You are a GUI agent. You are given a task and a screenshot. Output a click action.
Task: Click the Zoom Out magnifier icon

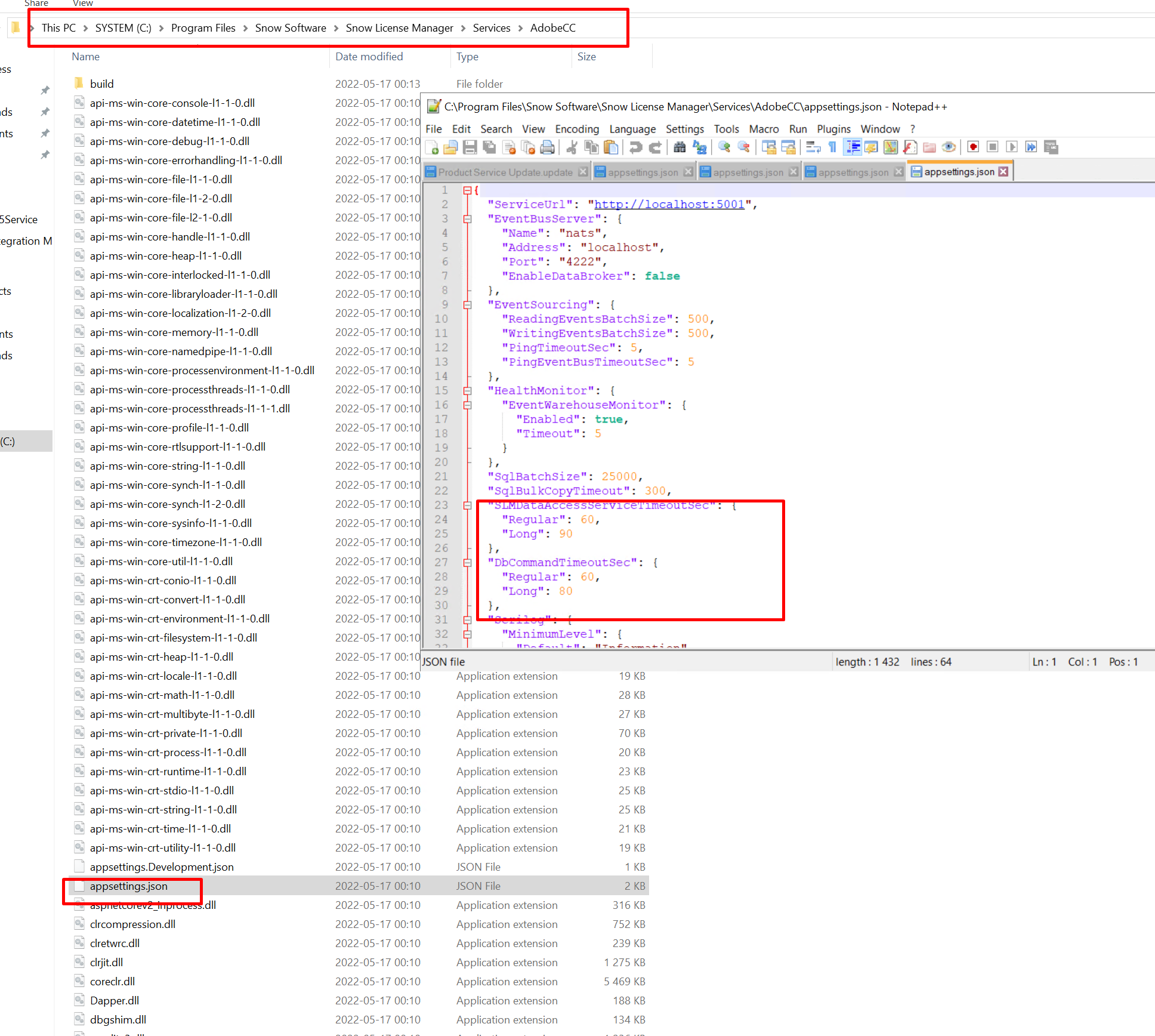tap(743, 147)
